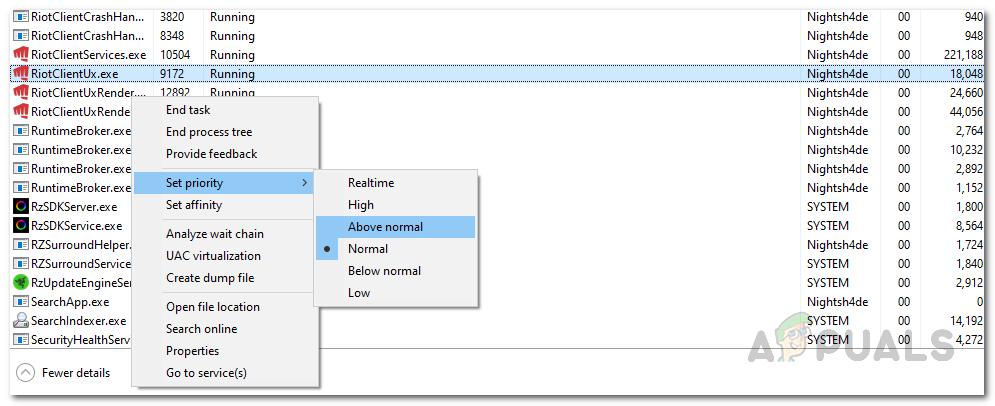Click the RzSDKServer.exe colorful ring icon
Screen dimensions: 995x406
[x=20, y=207]
